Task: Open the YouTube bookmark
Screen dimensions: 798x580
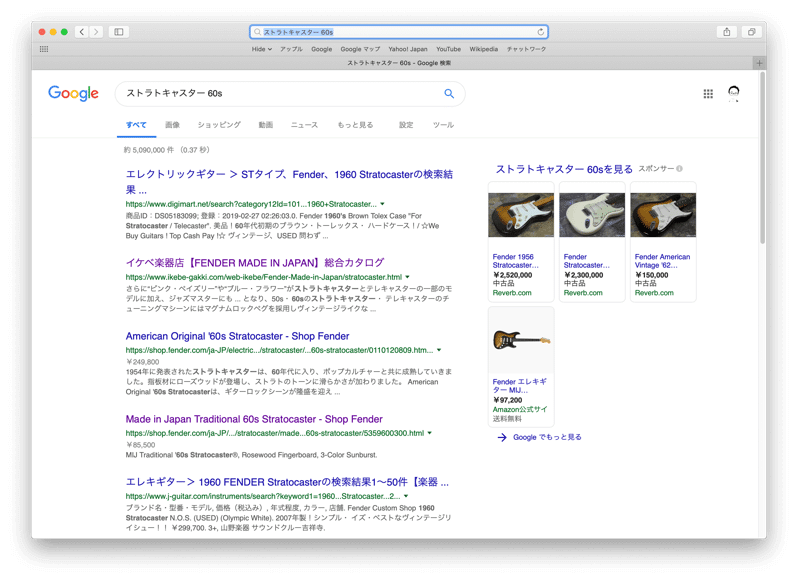Action: click(x=448, y=49)
